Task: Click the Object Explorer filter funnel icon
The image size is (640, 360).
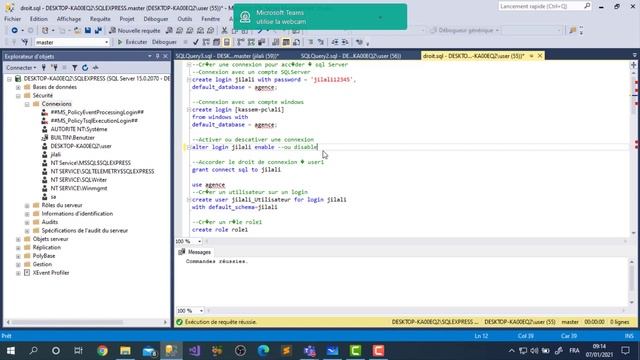Action: click(75, 68)
